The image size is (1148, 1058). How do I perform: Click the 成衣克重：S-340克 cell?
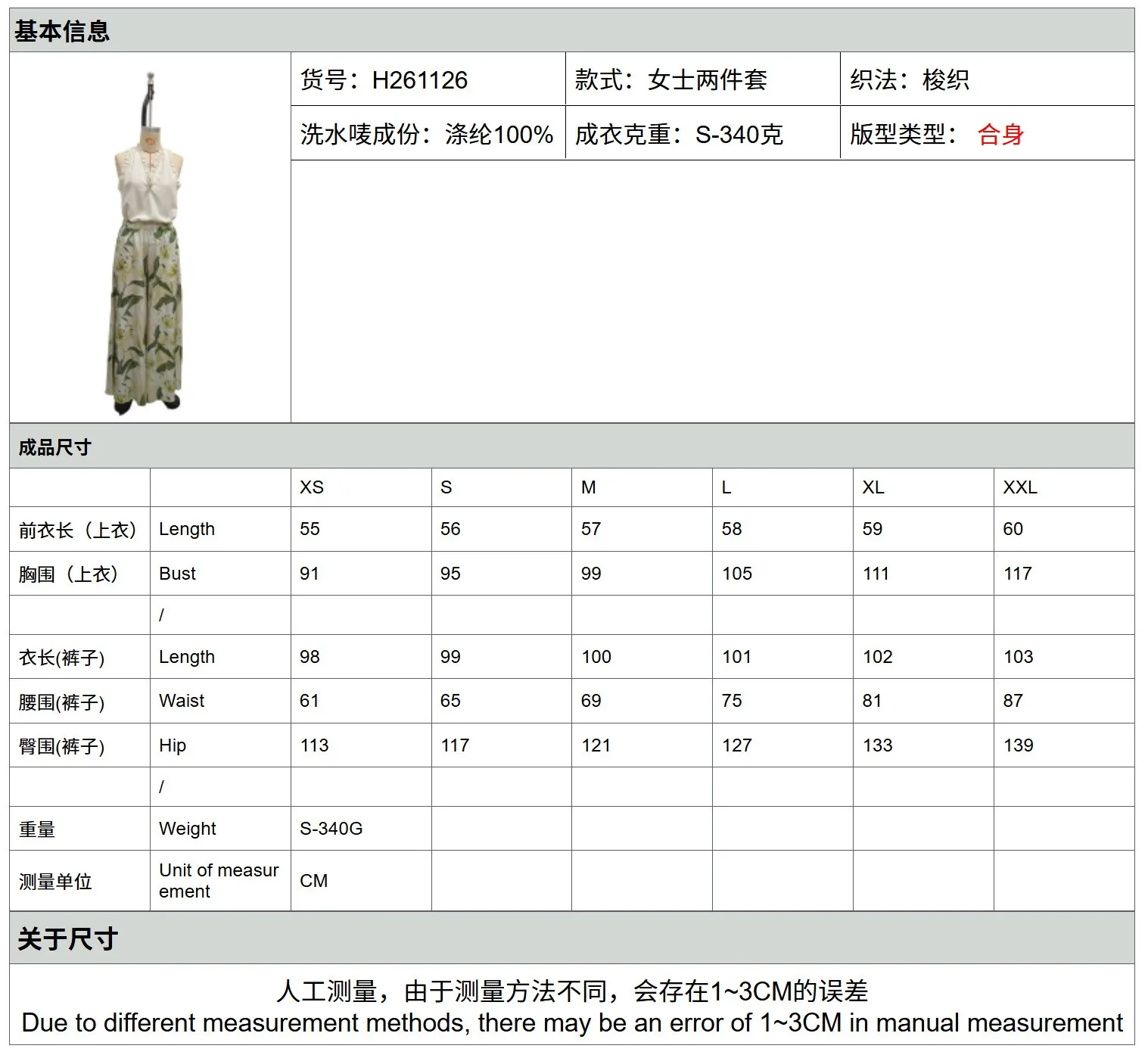703,134
